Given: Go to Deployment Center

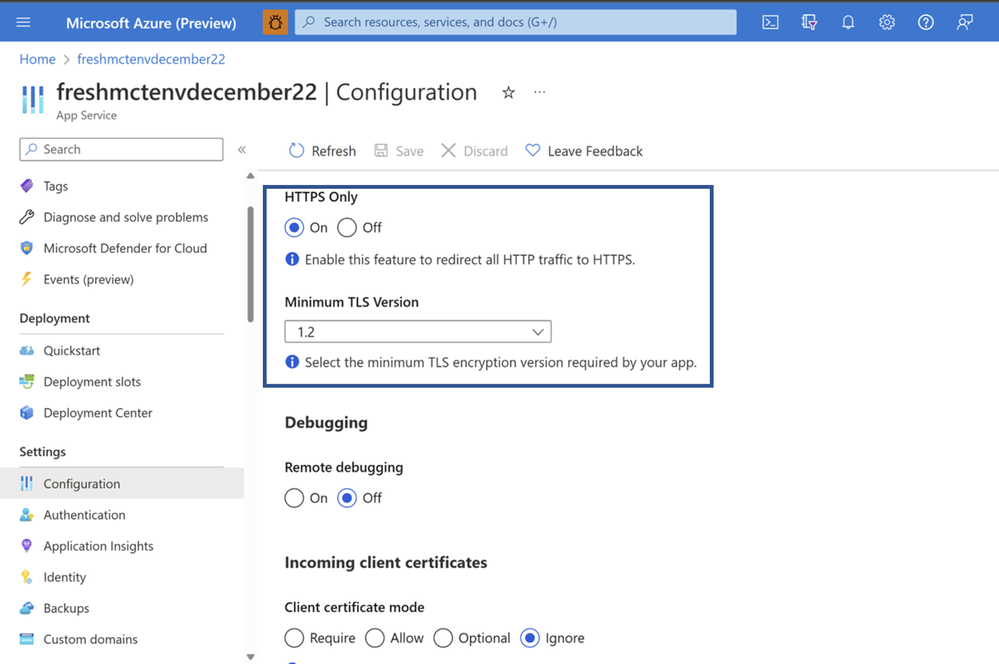Looking at the screenshot, I should point(97,413).
